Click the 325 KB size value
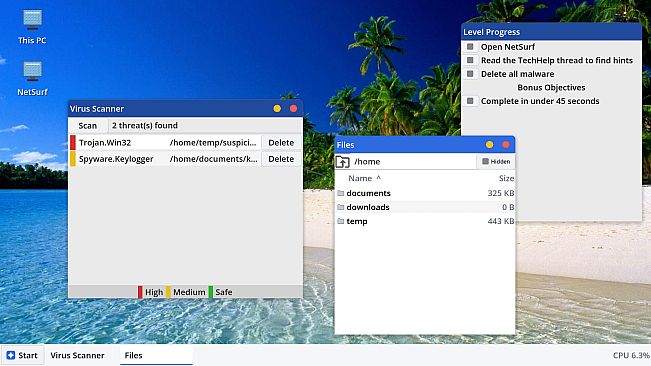 pos(501,193)
